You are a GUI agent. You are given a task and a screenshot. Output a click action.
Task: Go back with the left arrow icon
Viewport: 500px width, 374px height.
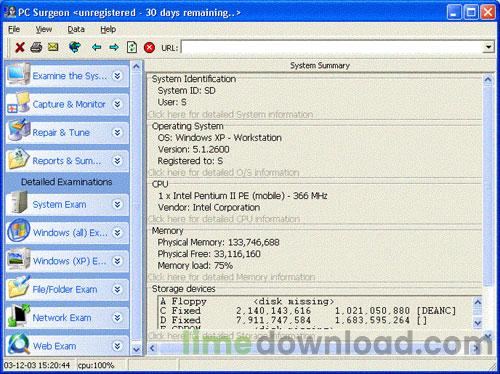(x=96, y=47)
